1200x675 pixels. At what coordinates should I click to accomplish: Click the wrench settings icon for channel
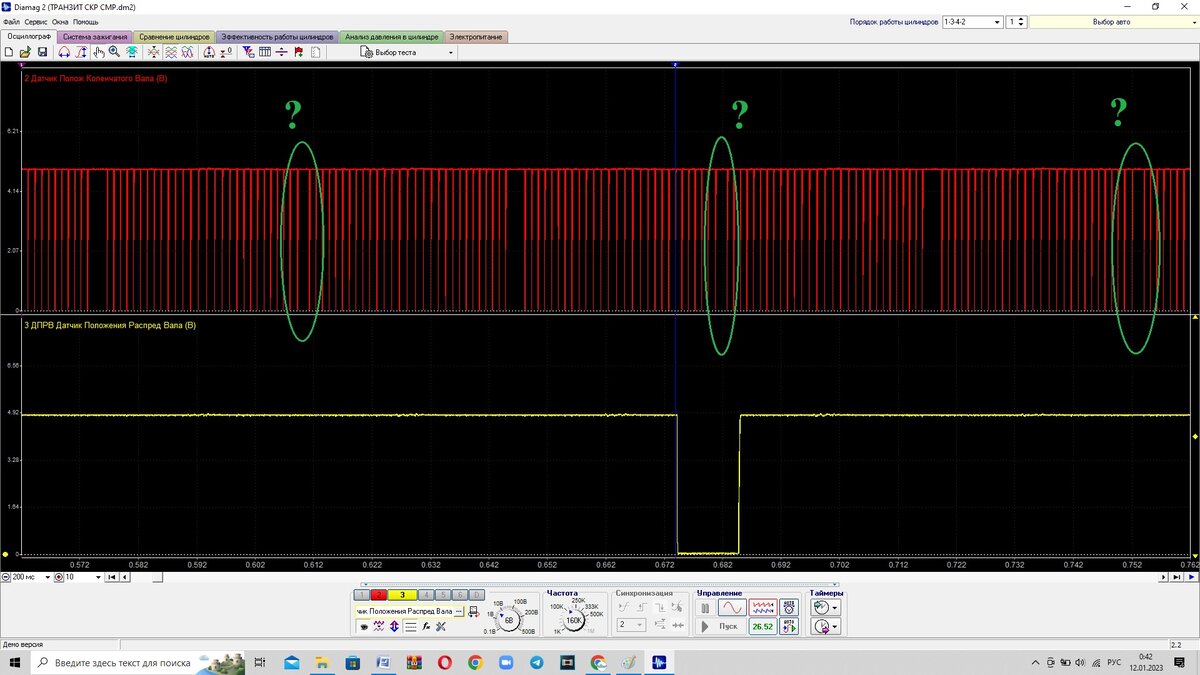point(440,626)
